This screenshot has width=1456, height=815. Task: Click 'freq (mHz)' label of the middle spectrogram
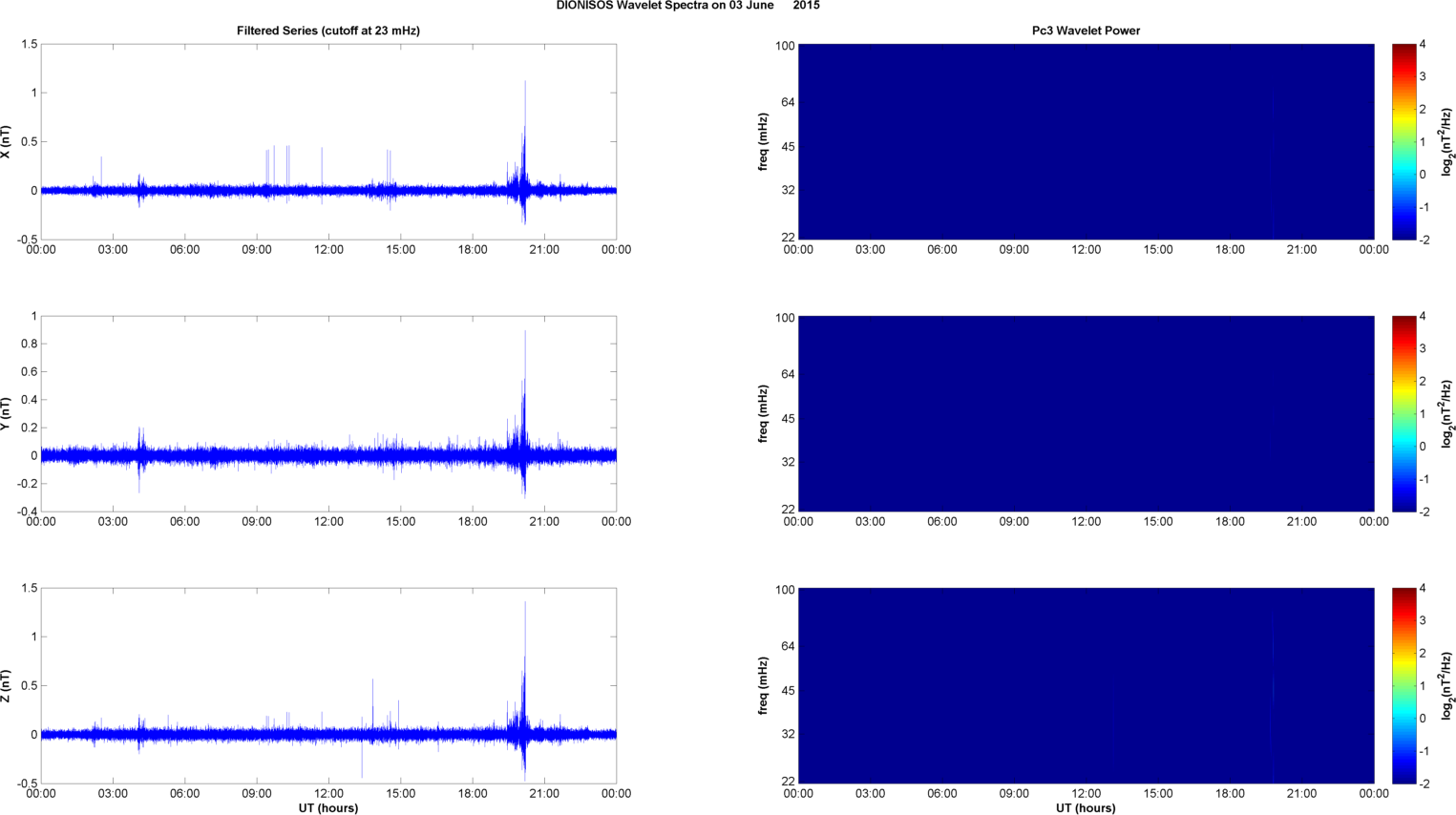[x=764, y=414]
